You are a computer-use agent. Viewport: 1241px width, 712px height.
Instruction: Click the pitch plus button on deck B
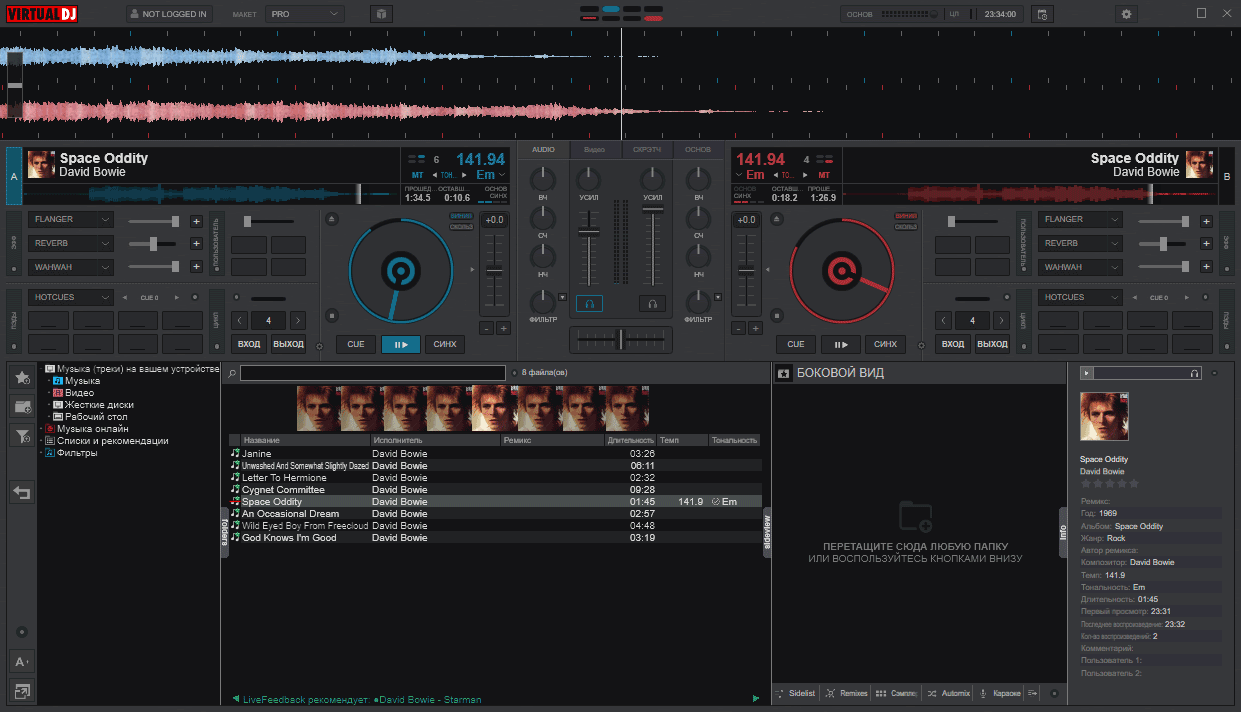(755, 328)
